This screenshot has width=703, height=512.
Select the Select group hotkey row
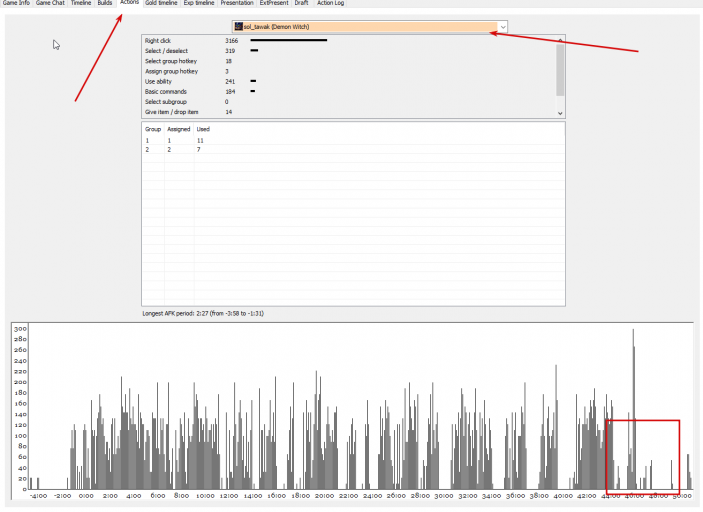point(348,61)
